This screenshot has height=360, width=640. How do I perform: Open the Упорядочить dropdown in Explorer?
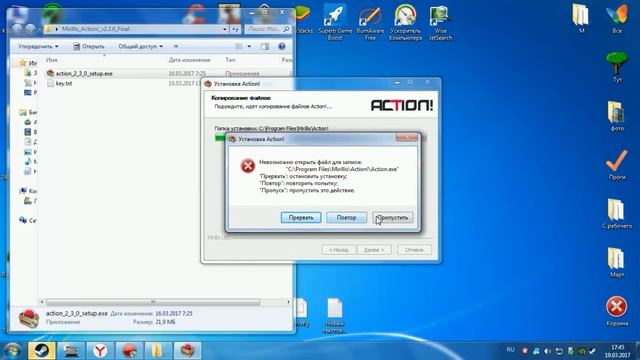tap(38, 47)
